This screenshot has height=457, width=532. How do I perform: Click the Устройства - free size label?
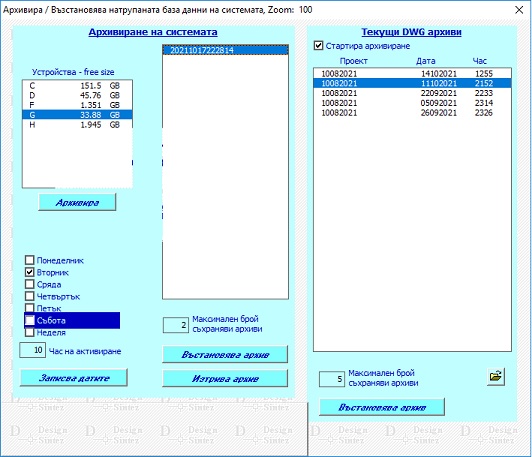73,72
